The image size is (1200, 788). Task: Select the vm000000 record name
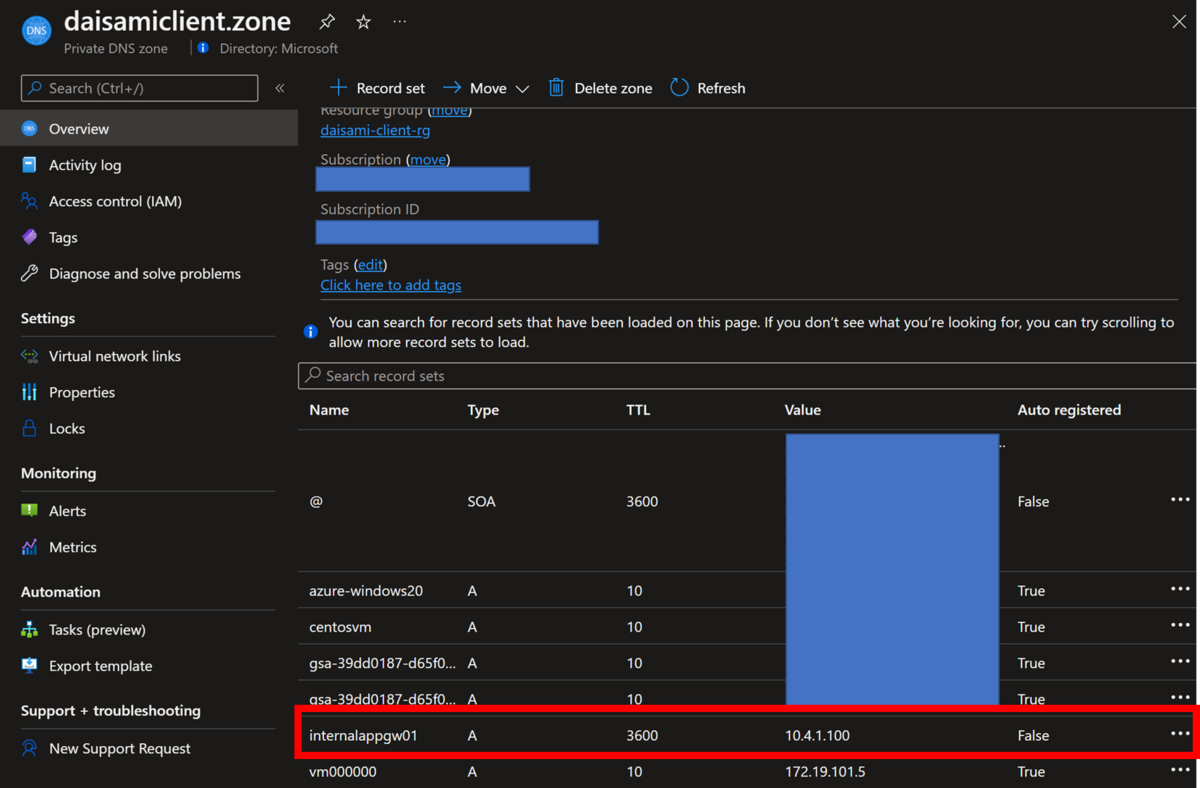pyautogui.click(x=343, y=771)
